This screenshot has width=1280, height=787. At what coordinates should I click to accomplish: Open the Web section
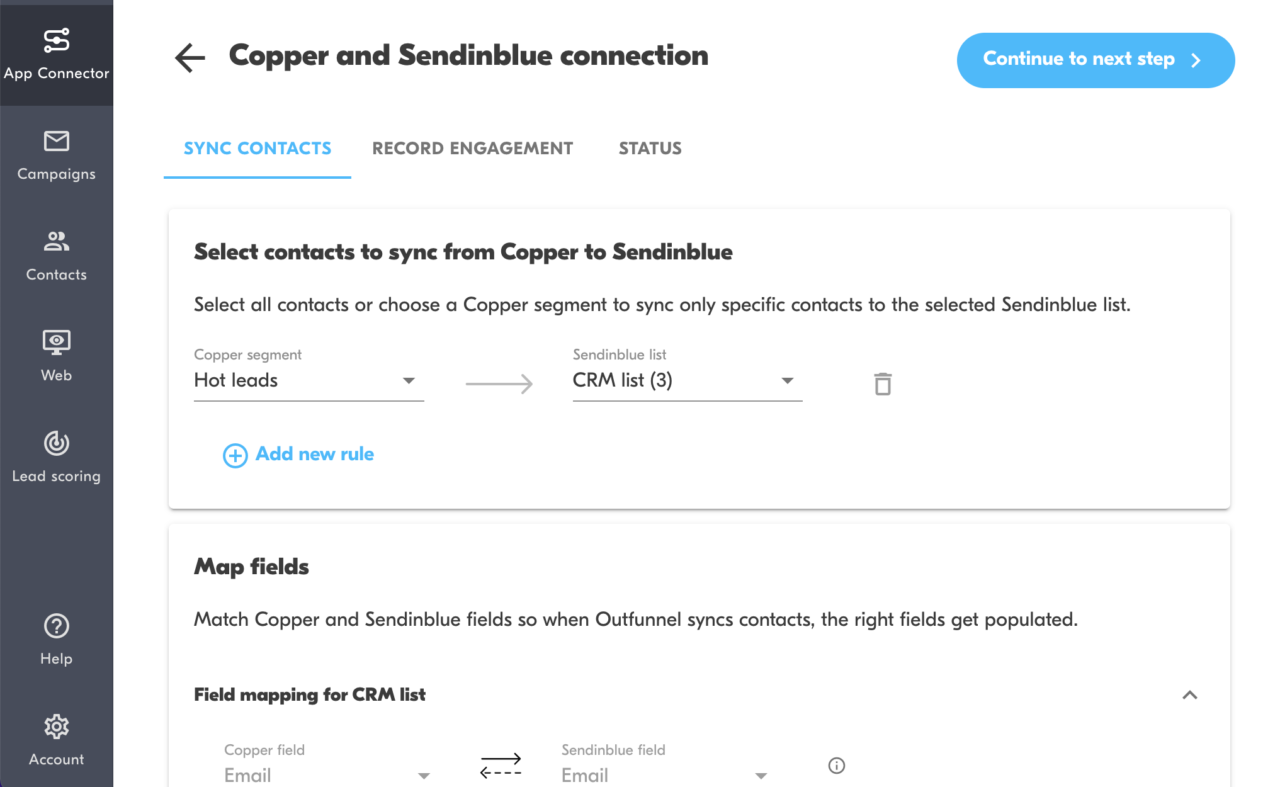[56, 357]
